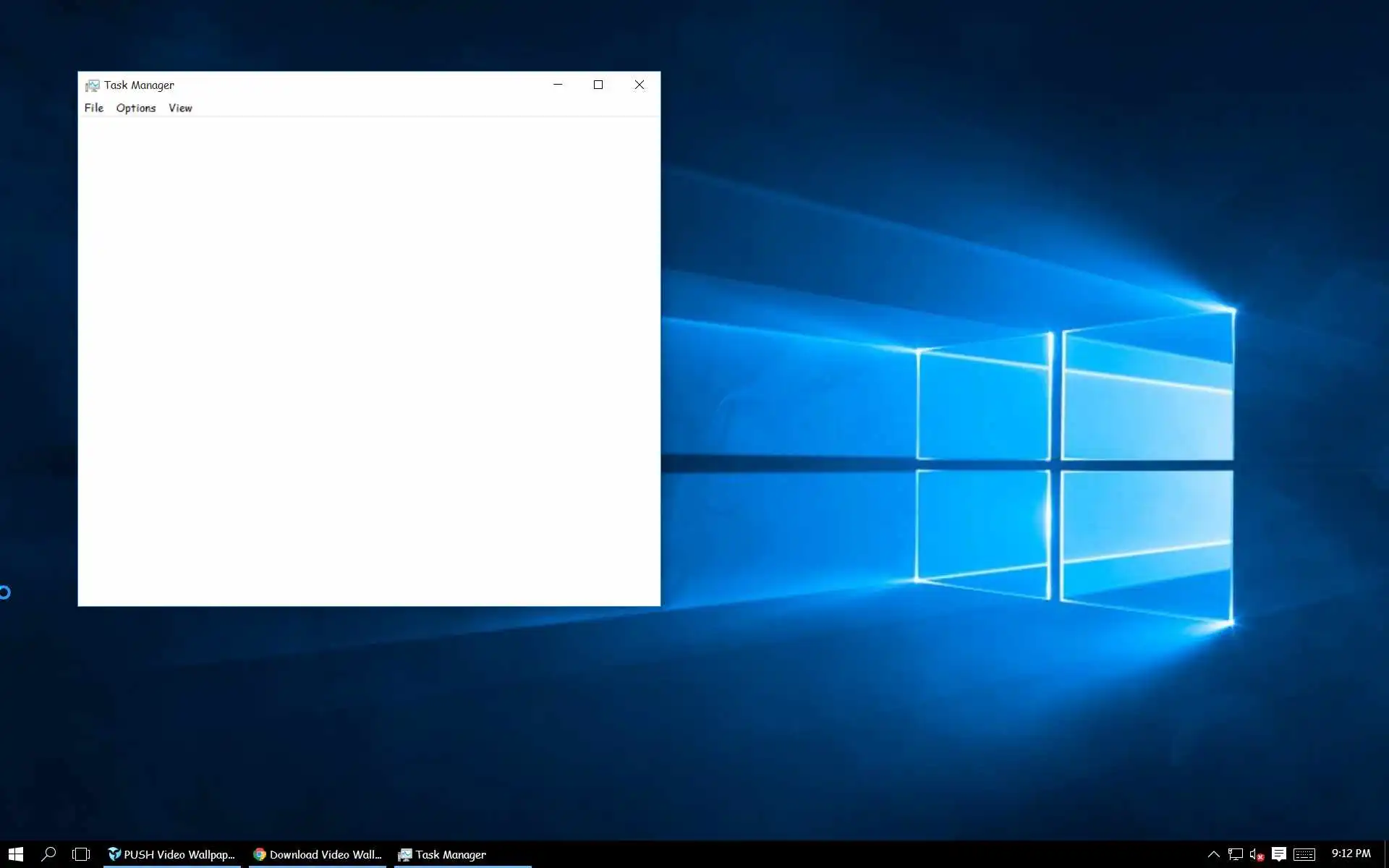
Task: Close the Task Manager window
Action: (x=640, y=85)
